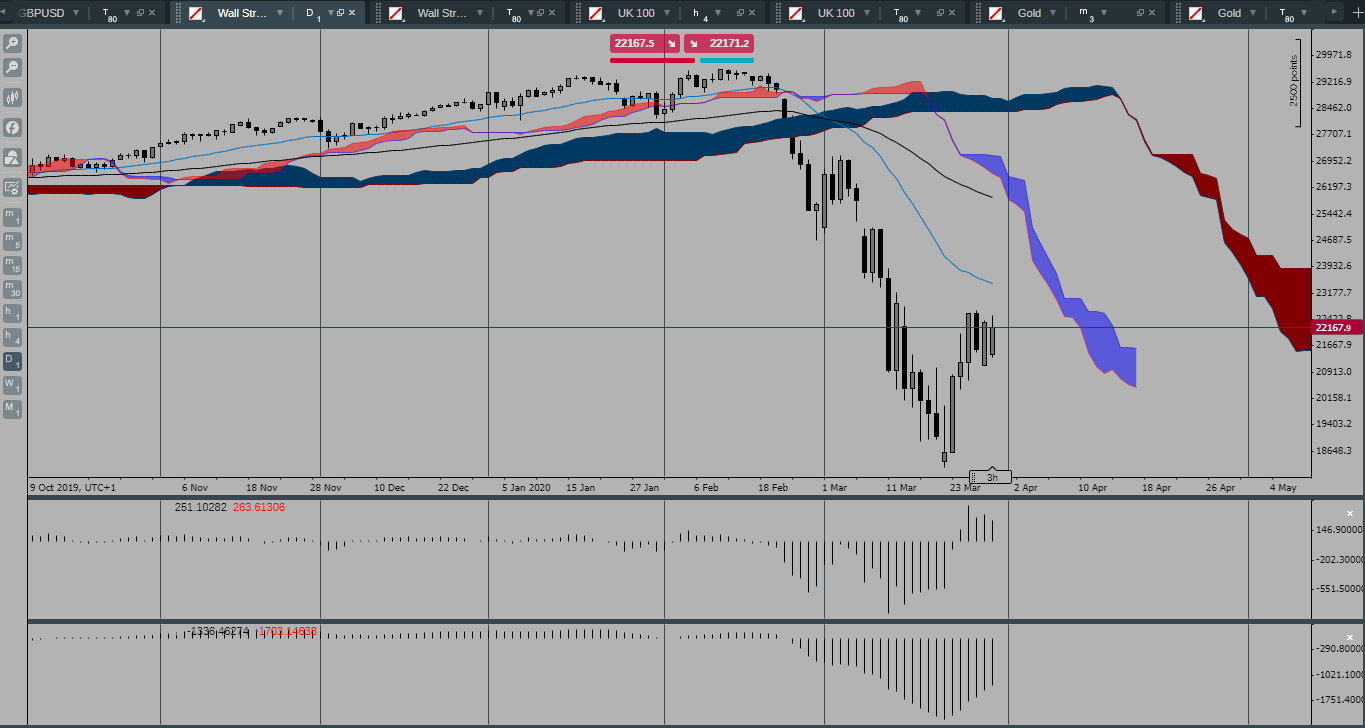Image resolution: width=1365 pixels, height=728 pixels.
Task: Open the m3 timeframe dropdown on the Gold tab
Action: point(1106,13)
